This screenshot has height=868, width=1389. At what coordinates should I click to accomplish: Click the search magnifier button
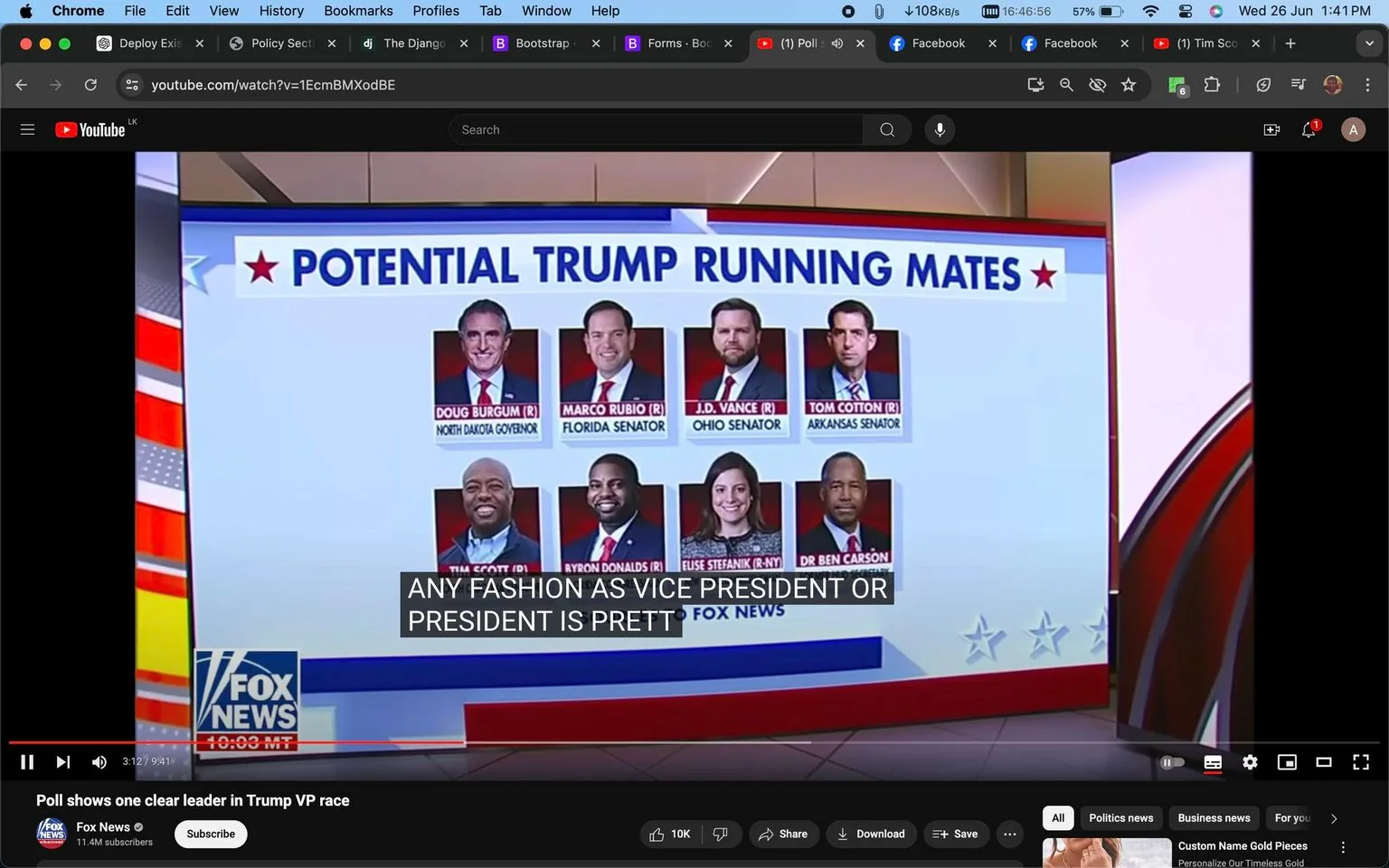[x=887, y=129]
